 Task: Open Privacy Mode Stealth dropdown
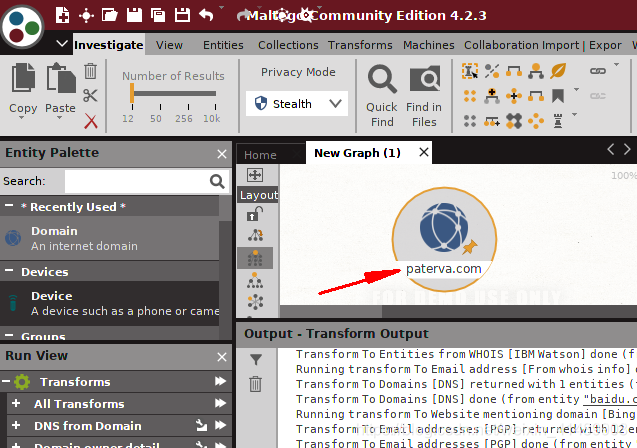[x=297, y=104]
